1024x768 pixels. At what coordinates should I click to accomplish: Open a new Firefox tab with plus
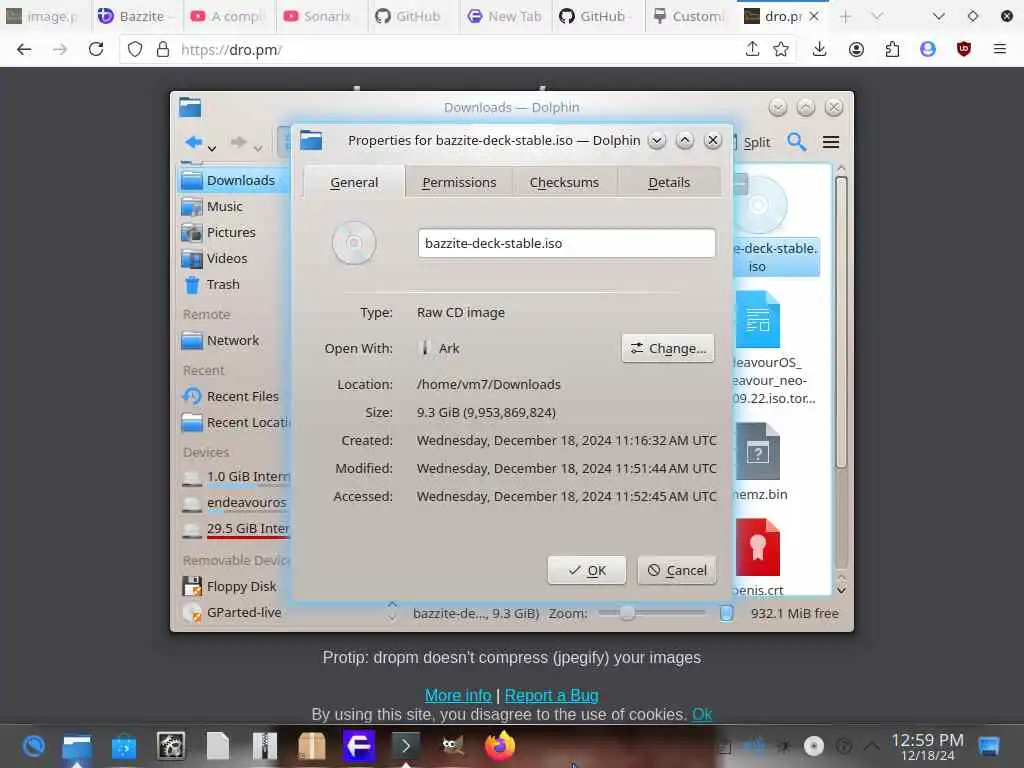coord(845,16)
